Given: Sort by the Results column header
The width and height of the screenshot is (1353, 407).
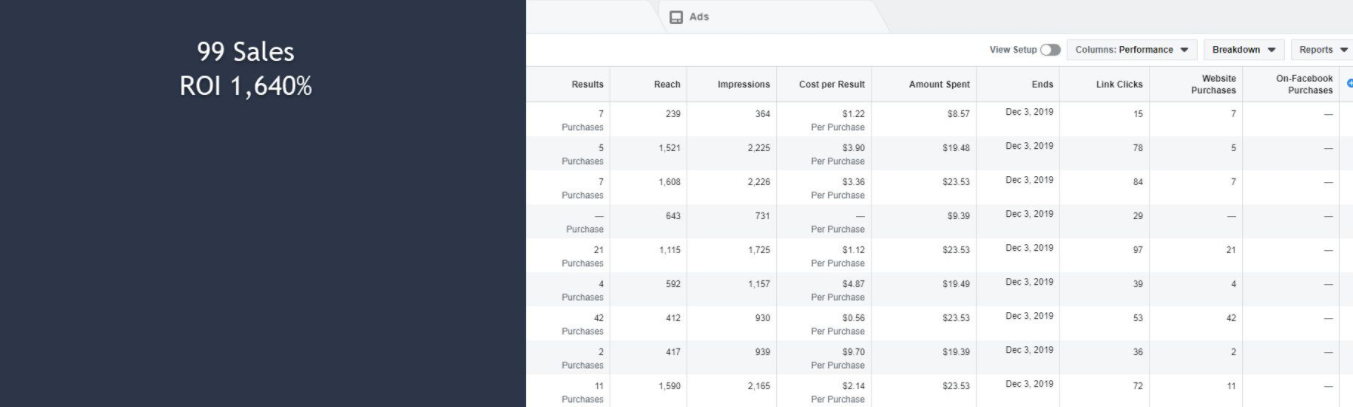Looking at the screenshot, I should coord(587,84).
